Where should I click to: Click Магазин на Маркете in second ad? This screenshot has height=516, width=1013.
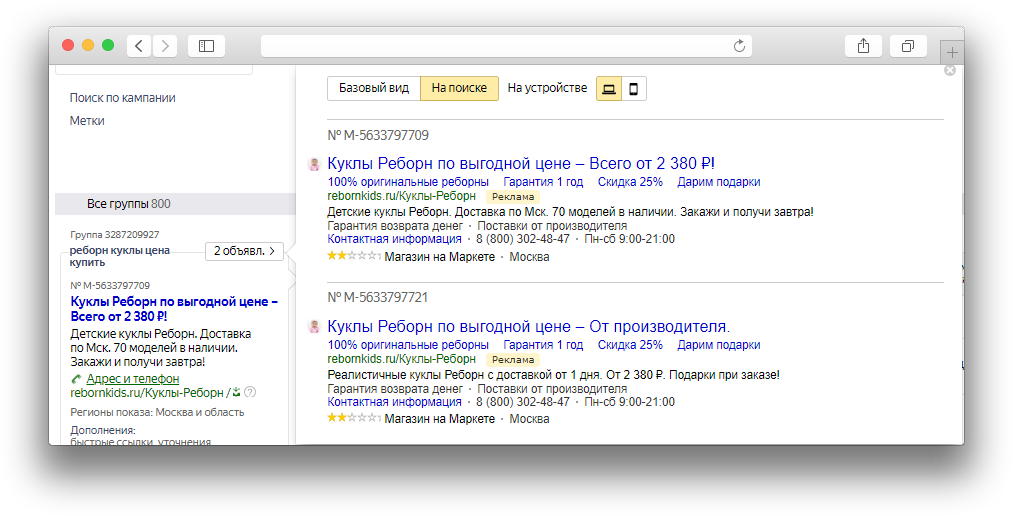(439, 419)
